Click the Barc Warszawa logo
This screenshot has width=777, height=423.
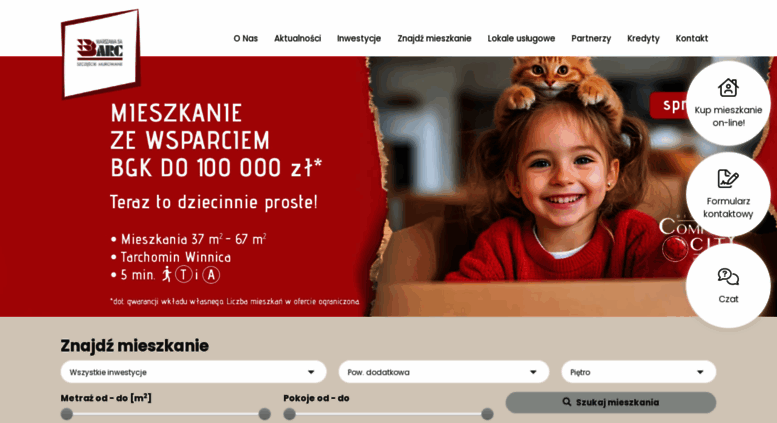coord(101,53)
